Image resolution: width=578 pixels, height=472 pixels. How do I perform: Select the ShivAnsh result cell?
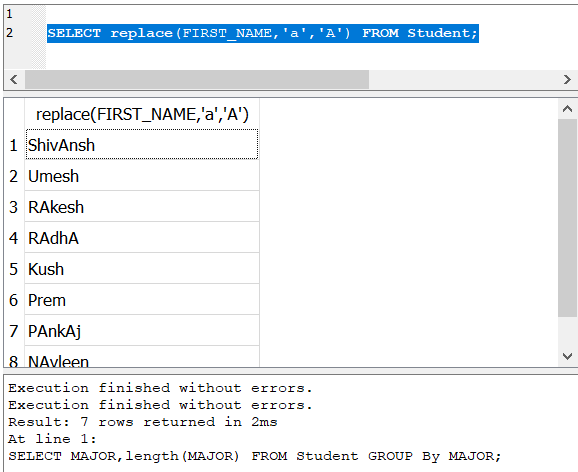tap(142, 145)
